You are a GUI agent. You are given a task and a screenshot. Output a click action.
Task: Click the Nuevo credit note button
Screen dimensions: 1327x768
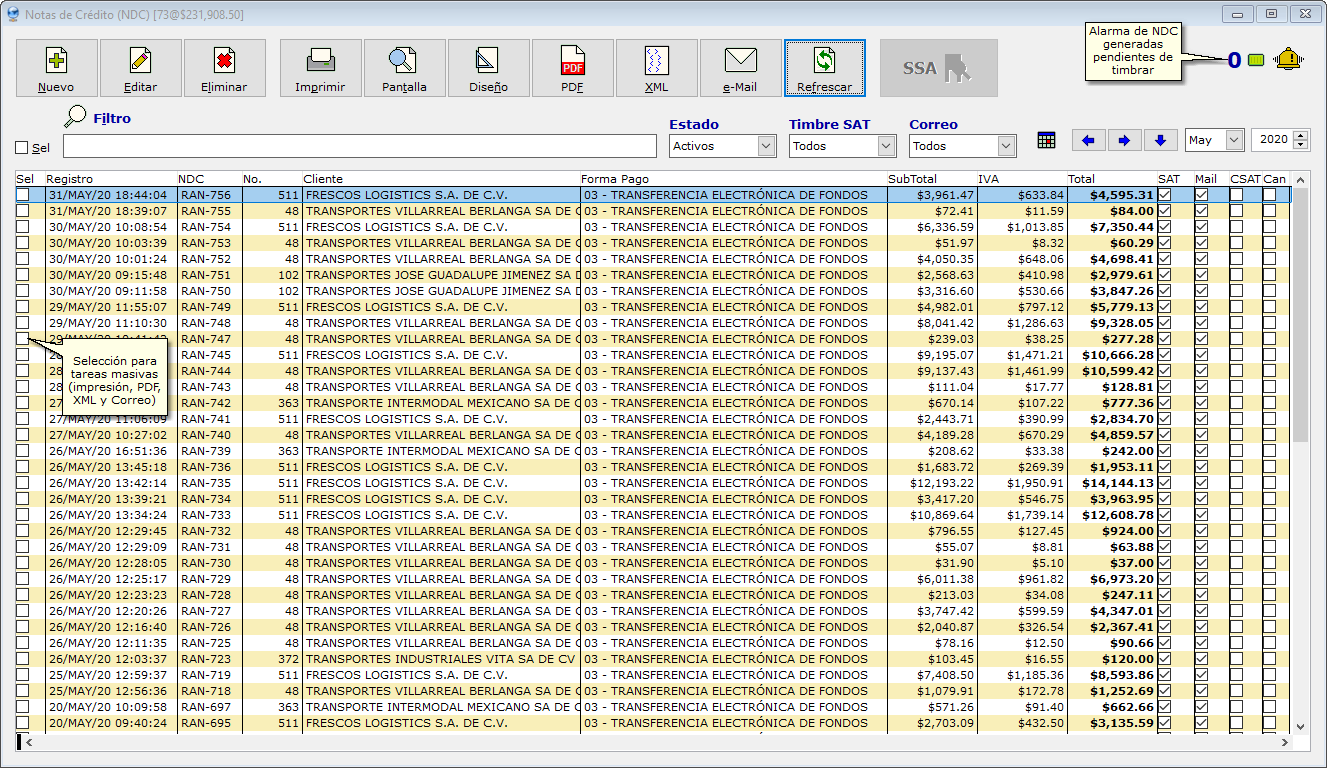click(x=56, y=68)
